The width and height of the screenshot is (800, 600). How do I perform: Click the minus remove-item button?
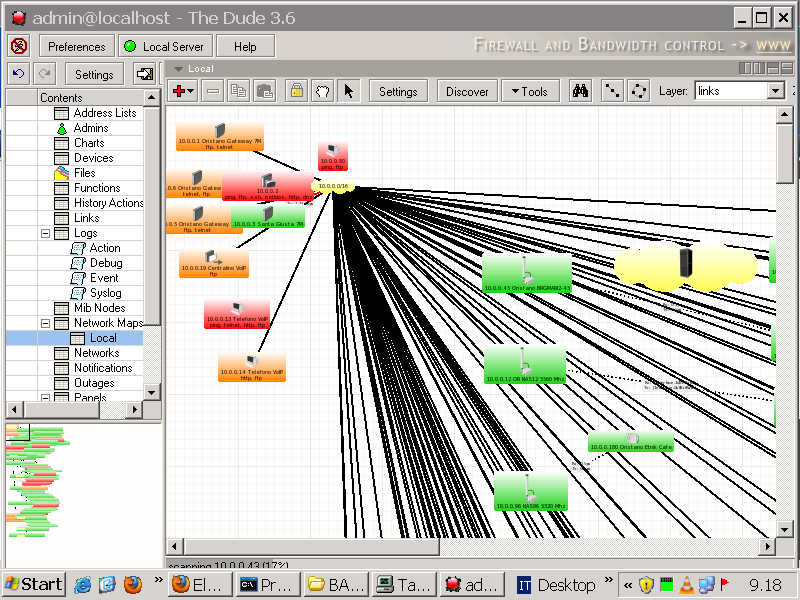pos(213,91)
